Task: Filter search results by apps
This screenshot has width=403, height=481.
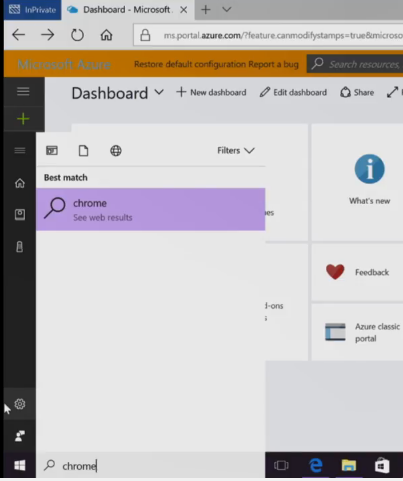Action: (x=52, y=151)
